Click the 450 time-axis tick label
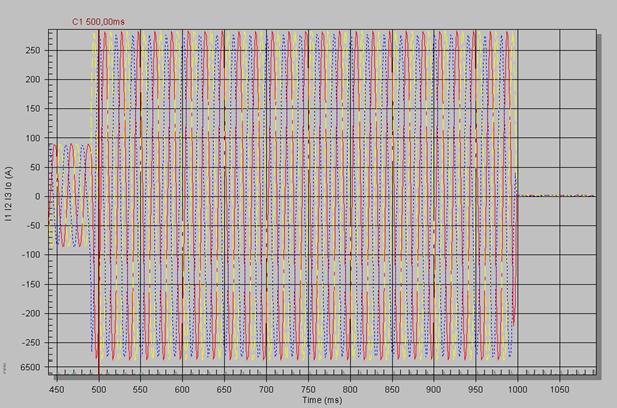The image size is (617, 408). click(57, 390)
